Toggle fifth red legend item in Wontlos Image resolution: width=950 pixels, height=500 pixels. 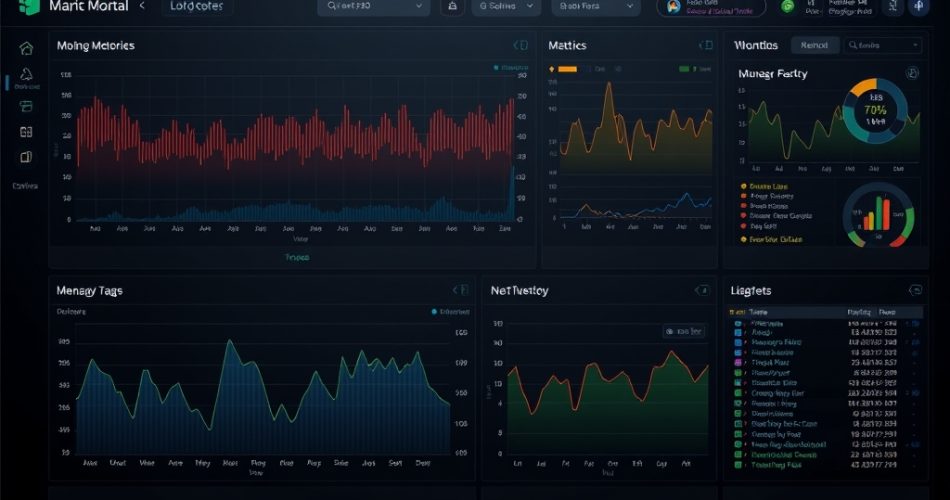(759, 226)
